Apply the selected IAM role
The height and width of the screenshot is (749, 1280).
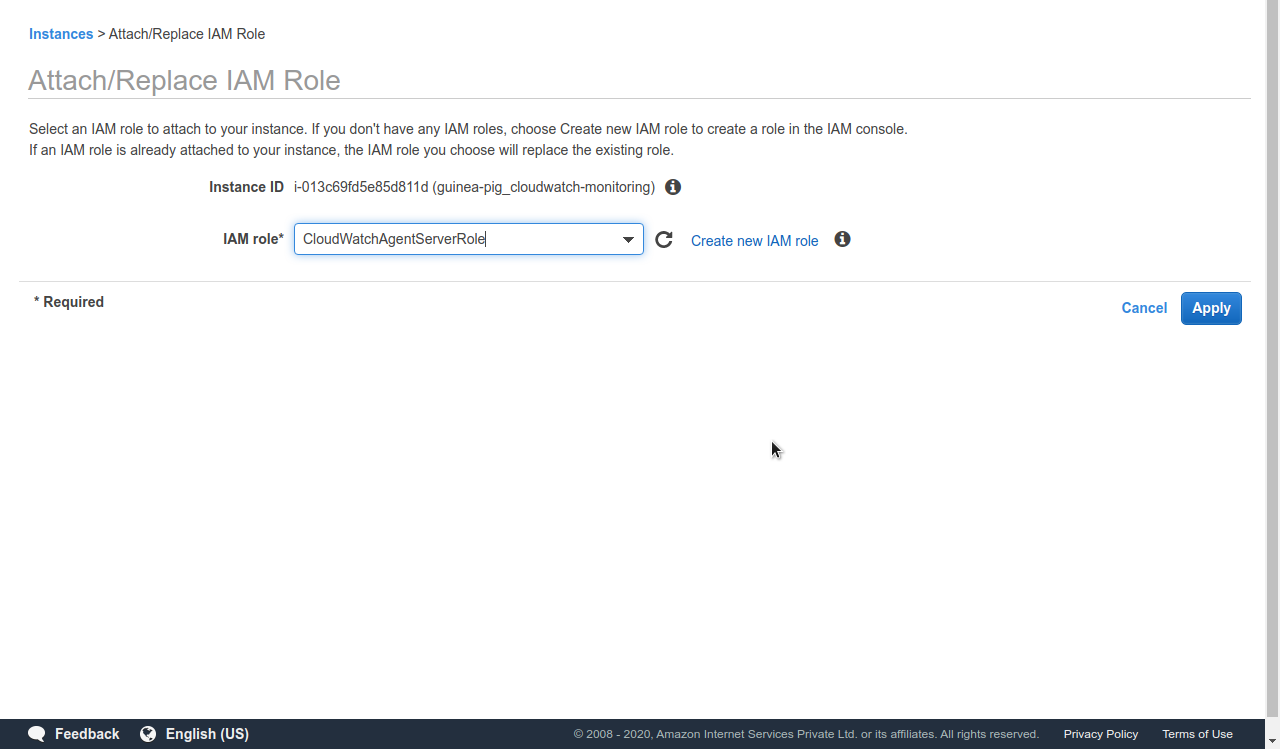[x=1211, y=308]
